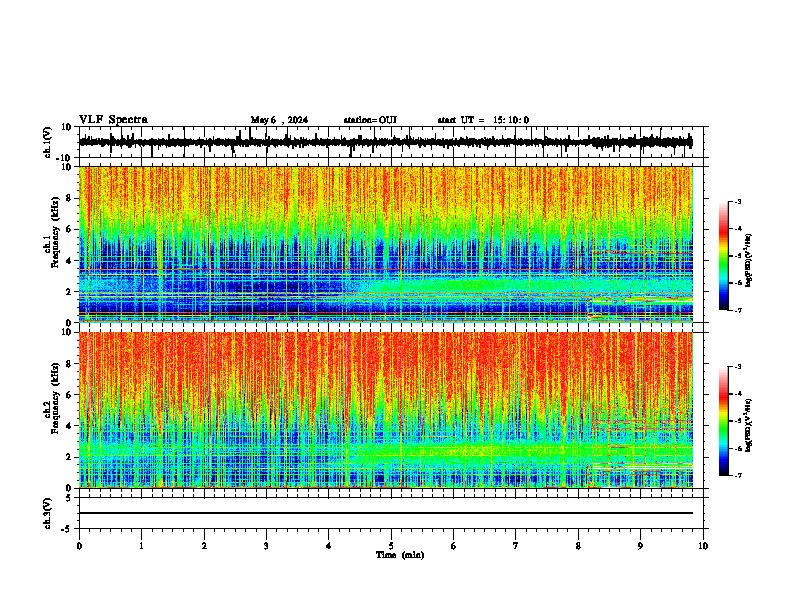The width and height of the screenshot is (792, 612).
Task: Click time axis tick label "8"
Action: [578, 546]
